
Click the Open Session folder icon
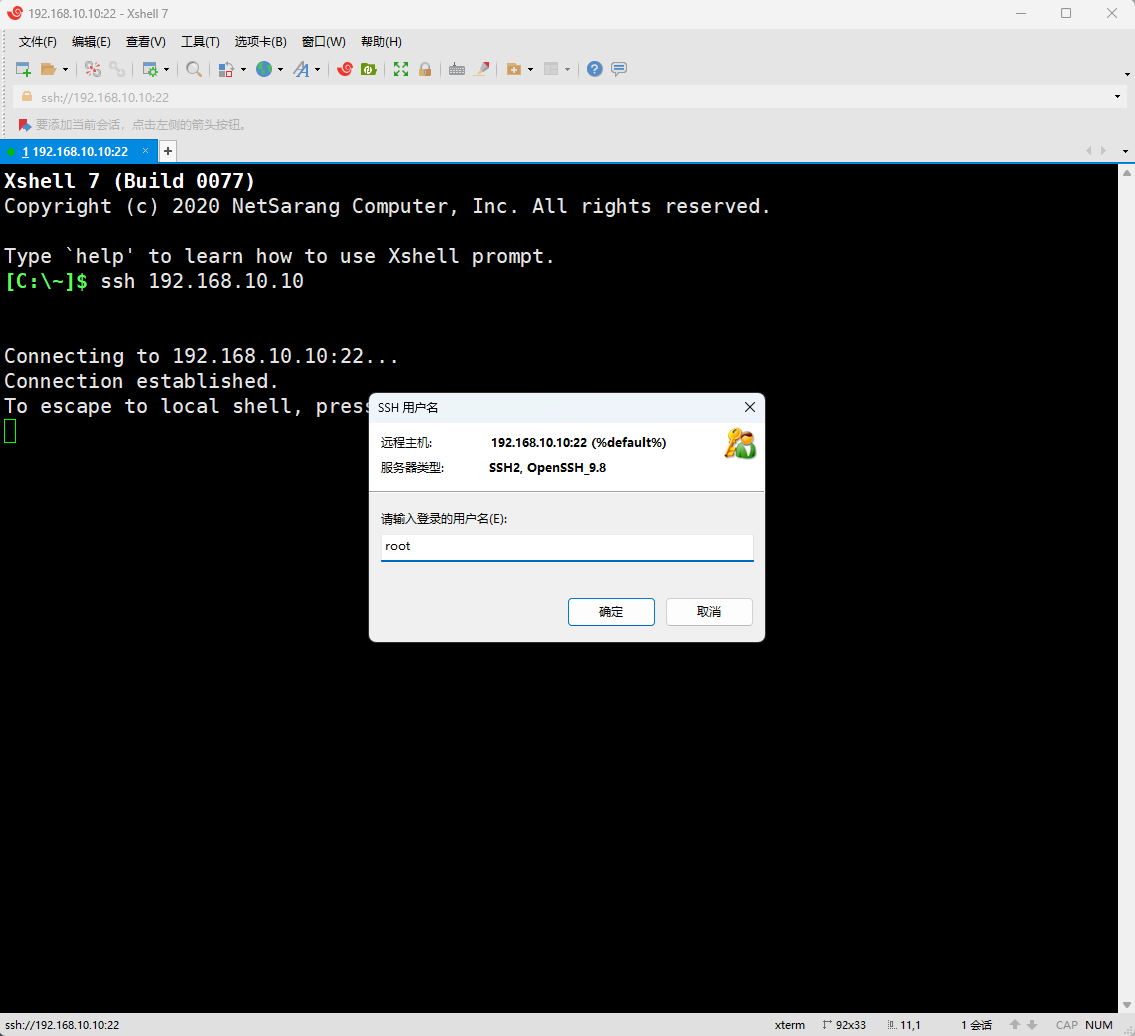[x=48, y=69]
